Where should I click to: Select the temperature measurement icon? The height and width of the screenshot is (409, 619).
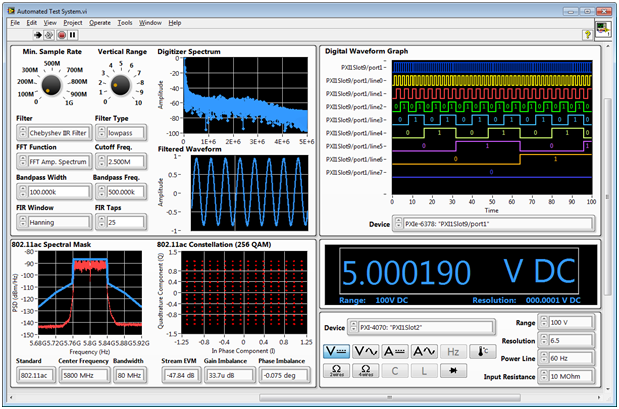tap(484, 350)
